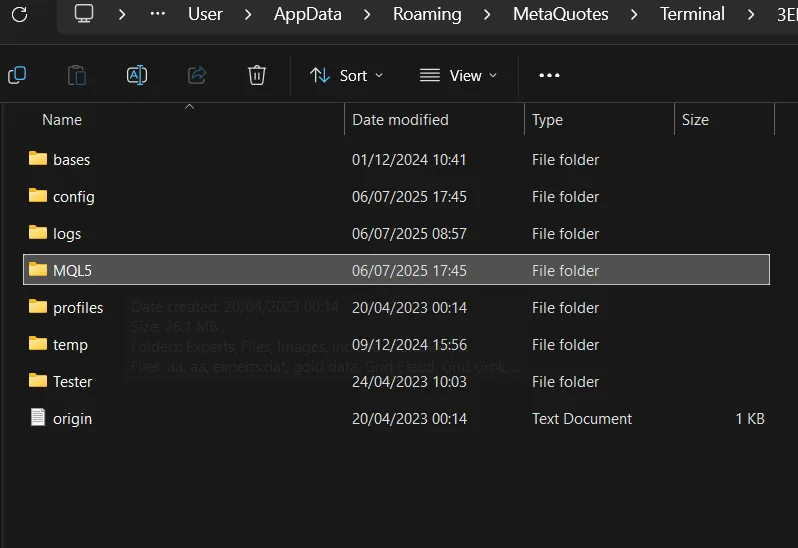Sort files by the Date modified header
Screen dimensions: 798x548
[401, 120]
